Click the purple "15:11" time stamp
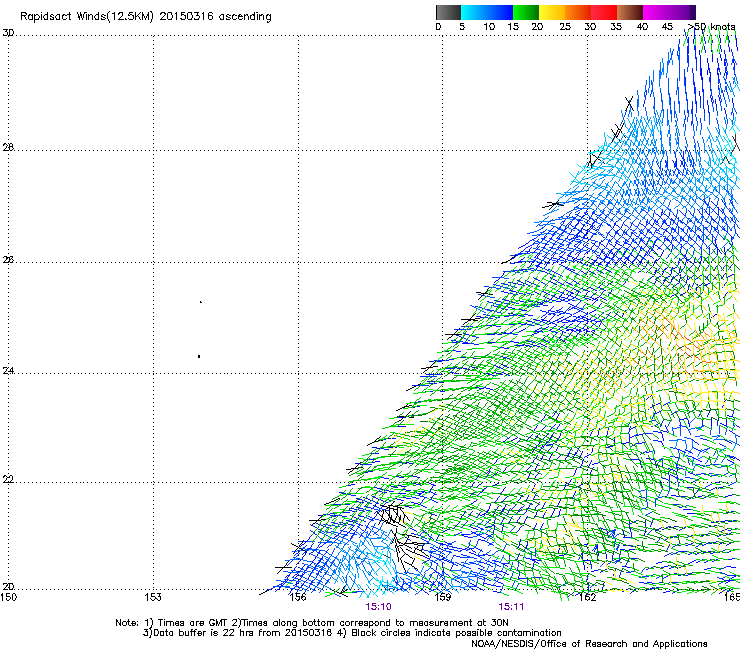 point(511,607)
